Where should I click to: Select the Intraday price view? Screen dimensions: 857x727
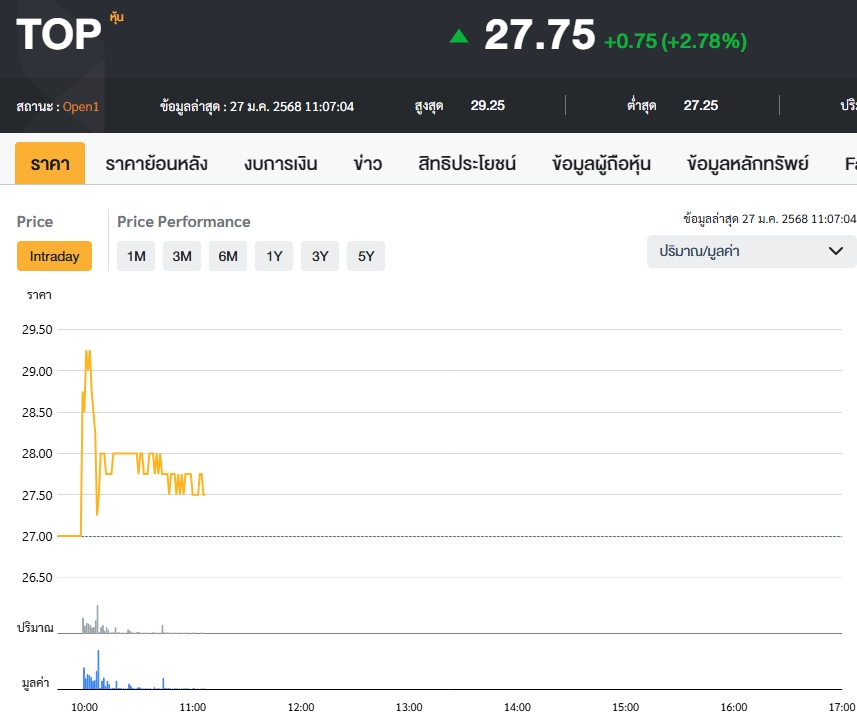tap(54, 256)
